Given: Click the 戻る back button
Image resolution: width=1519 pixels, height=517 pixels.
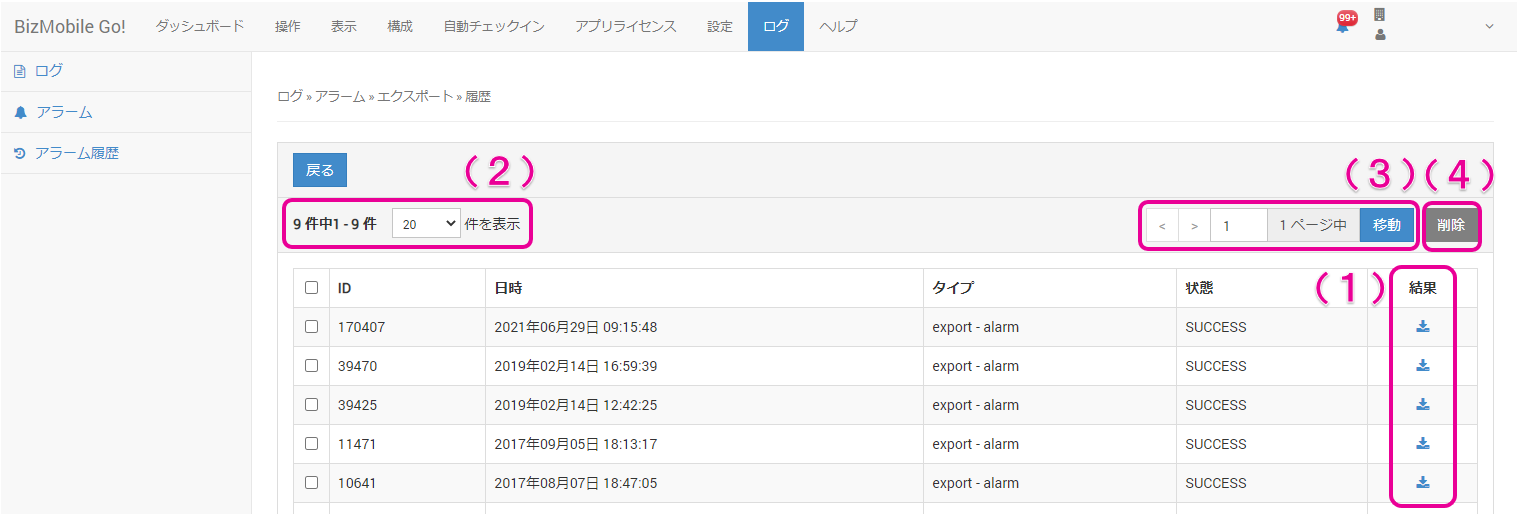Looking at the screenshot, I should (320, 171).
